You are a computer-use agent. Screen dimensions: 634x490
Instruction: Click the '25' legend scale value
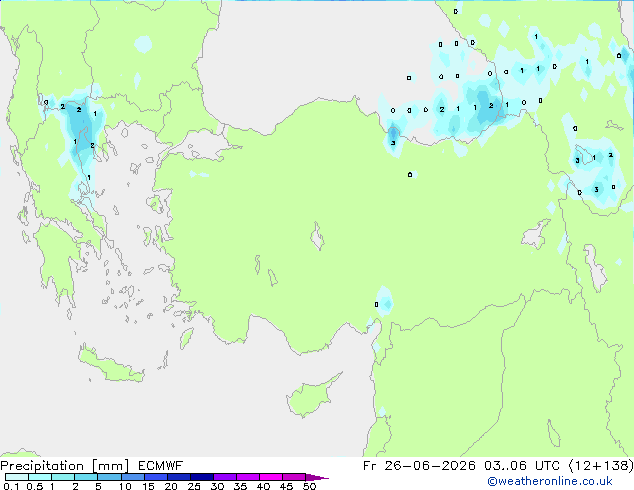pos(194,486)
